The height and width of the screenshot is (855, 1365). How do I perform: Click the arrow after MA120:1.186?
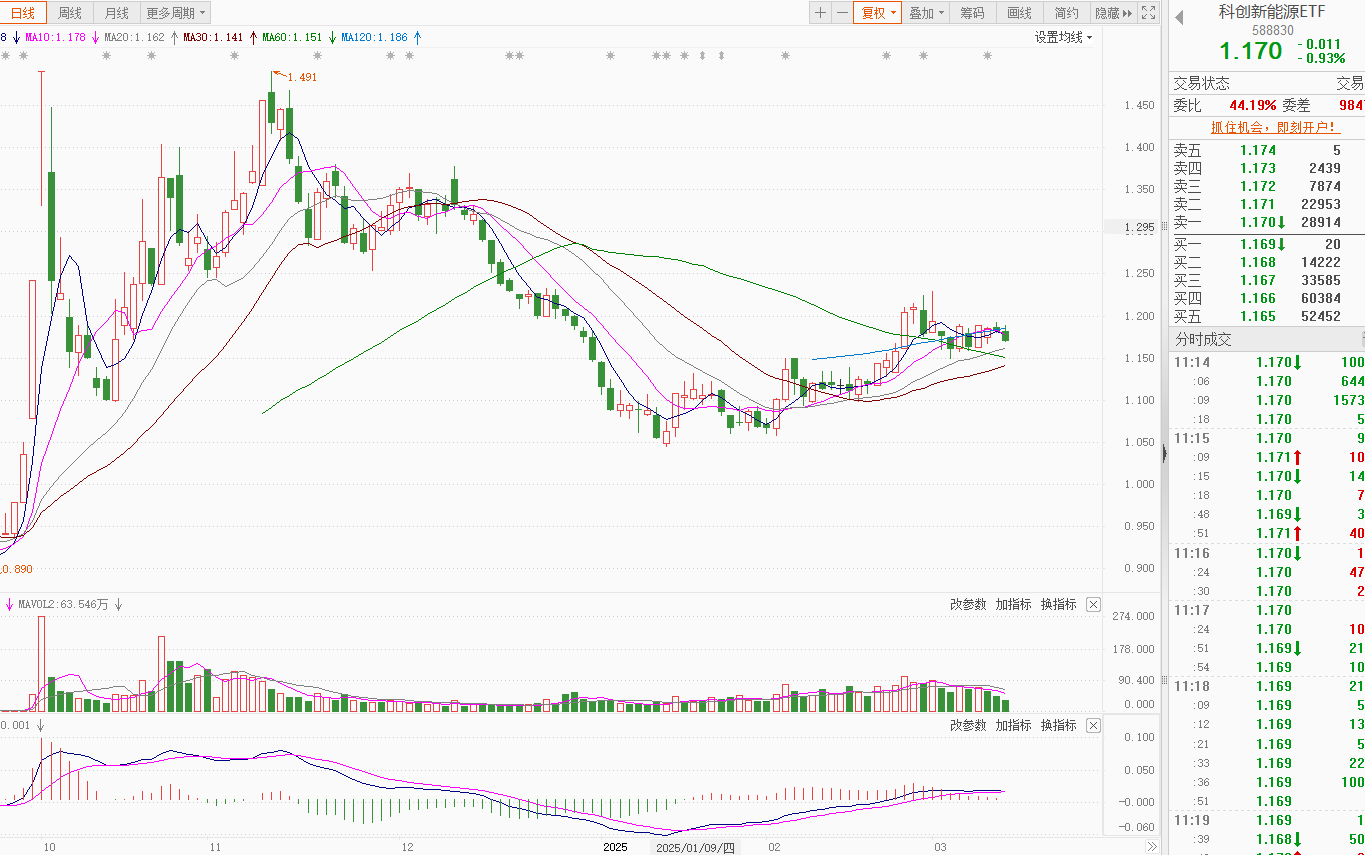pyautogui.click(x=417, y=37)
